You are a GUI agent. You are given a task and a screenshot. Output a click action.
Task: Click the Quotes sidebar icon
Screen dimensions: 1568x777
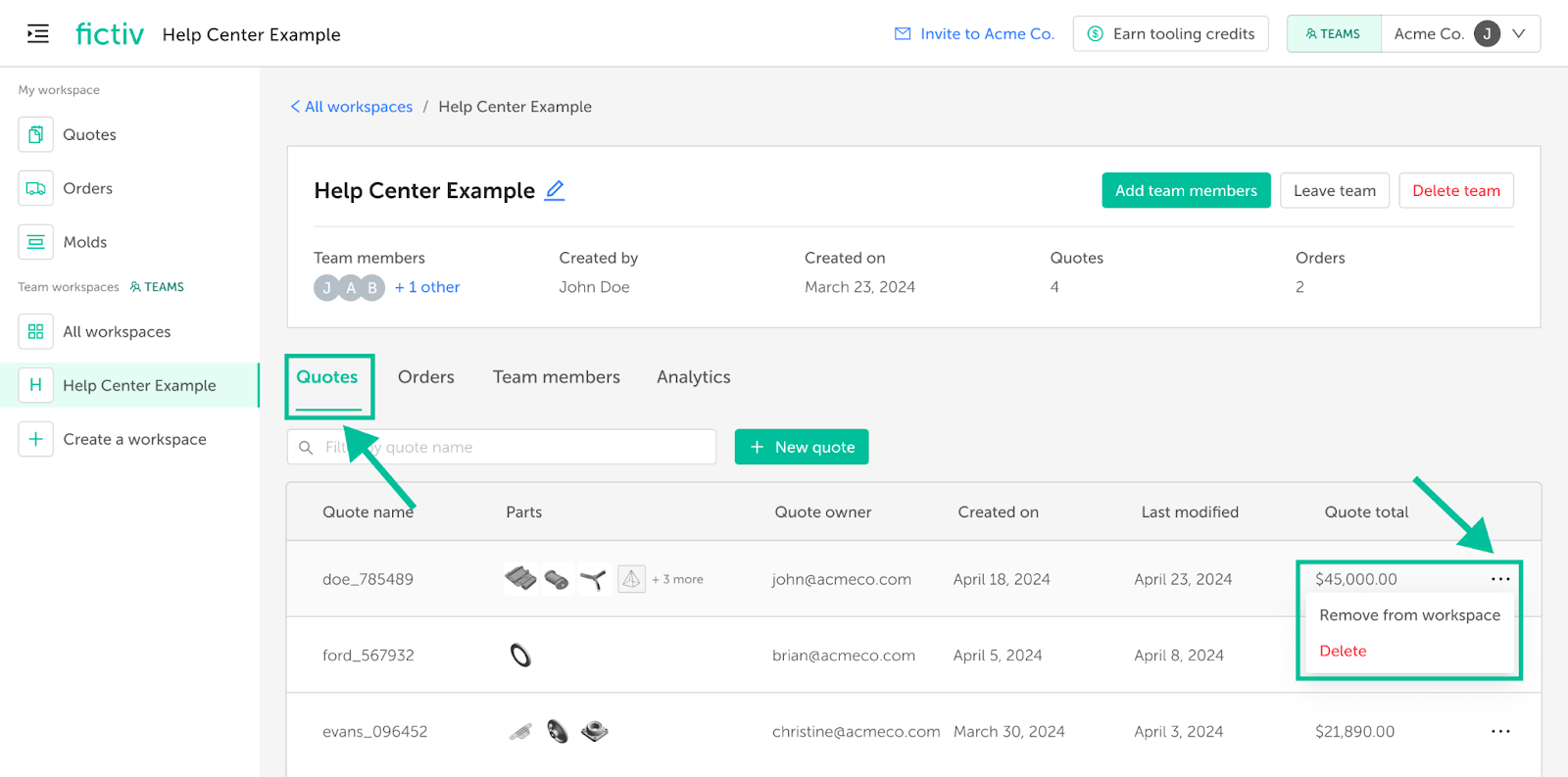tap(36, 134)
